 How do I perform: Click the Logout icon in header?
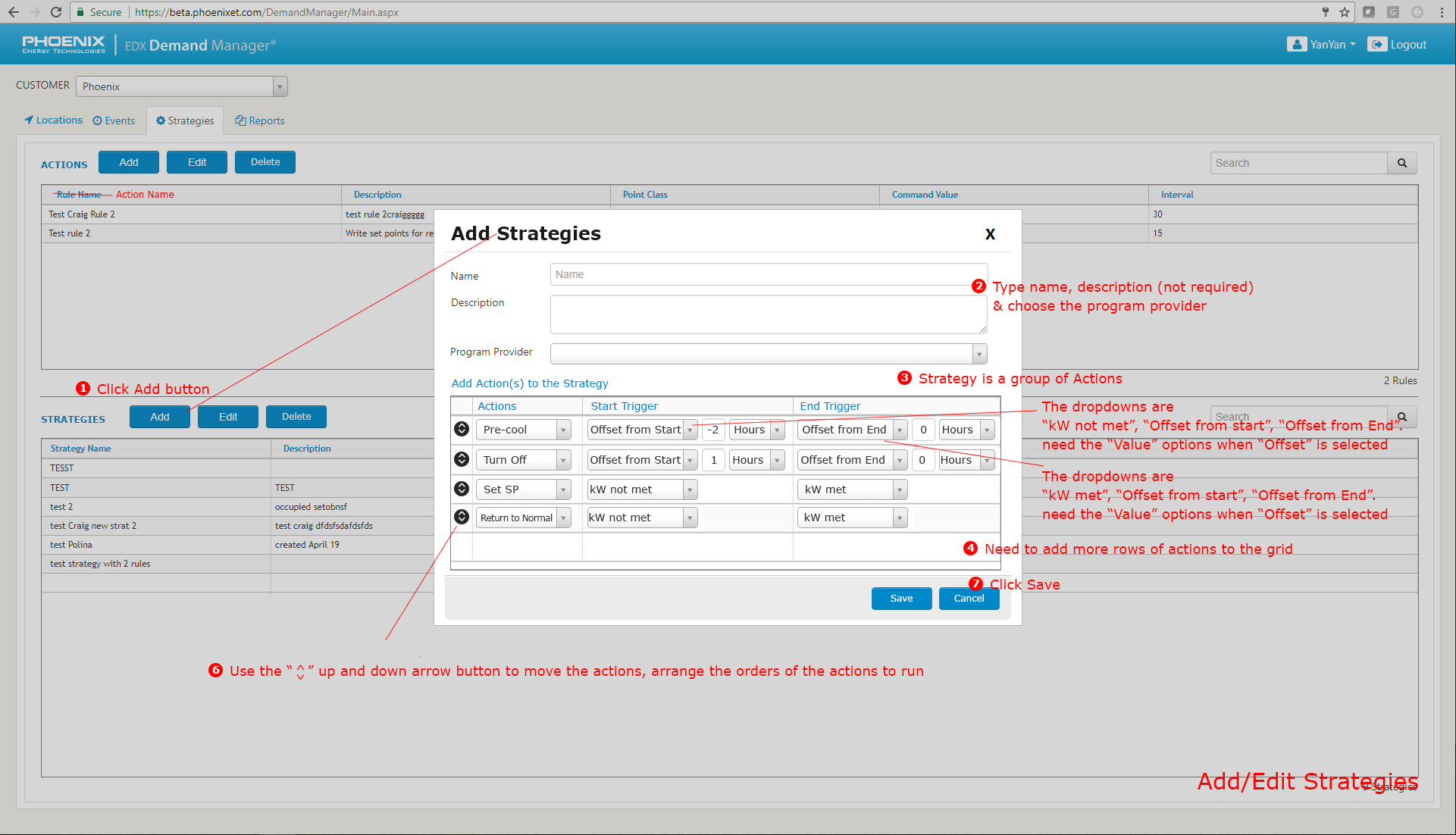[1376, 45]
